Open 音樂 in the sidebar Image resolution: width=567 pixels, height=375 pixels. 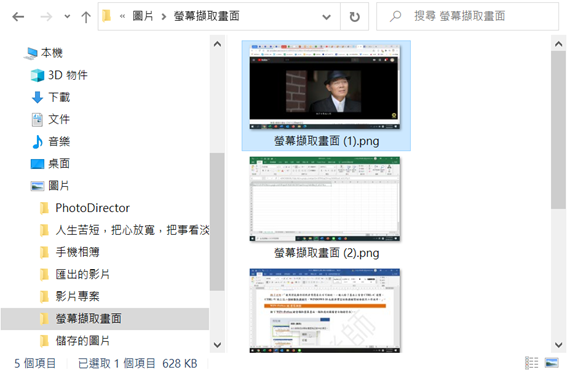pyautogui.click(x=59, y=141)
